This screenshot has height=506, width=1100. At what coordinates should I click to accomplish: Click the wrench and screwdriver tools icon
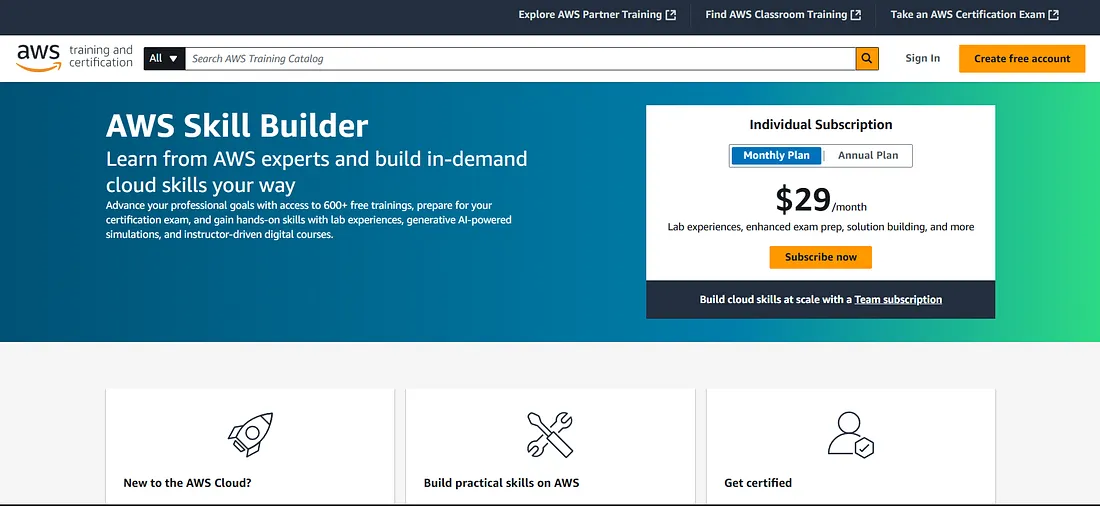550,434
